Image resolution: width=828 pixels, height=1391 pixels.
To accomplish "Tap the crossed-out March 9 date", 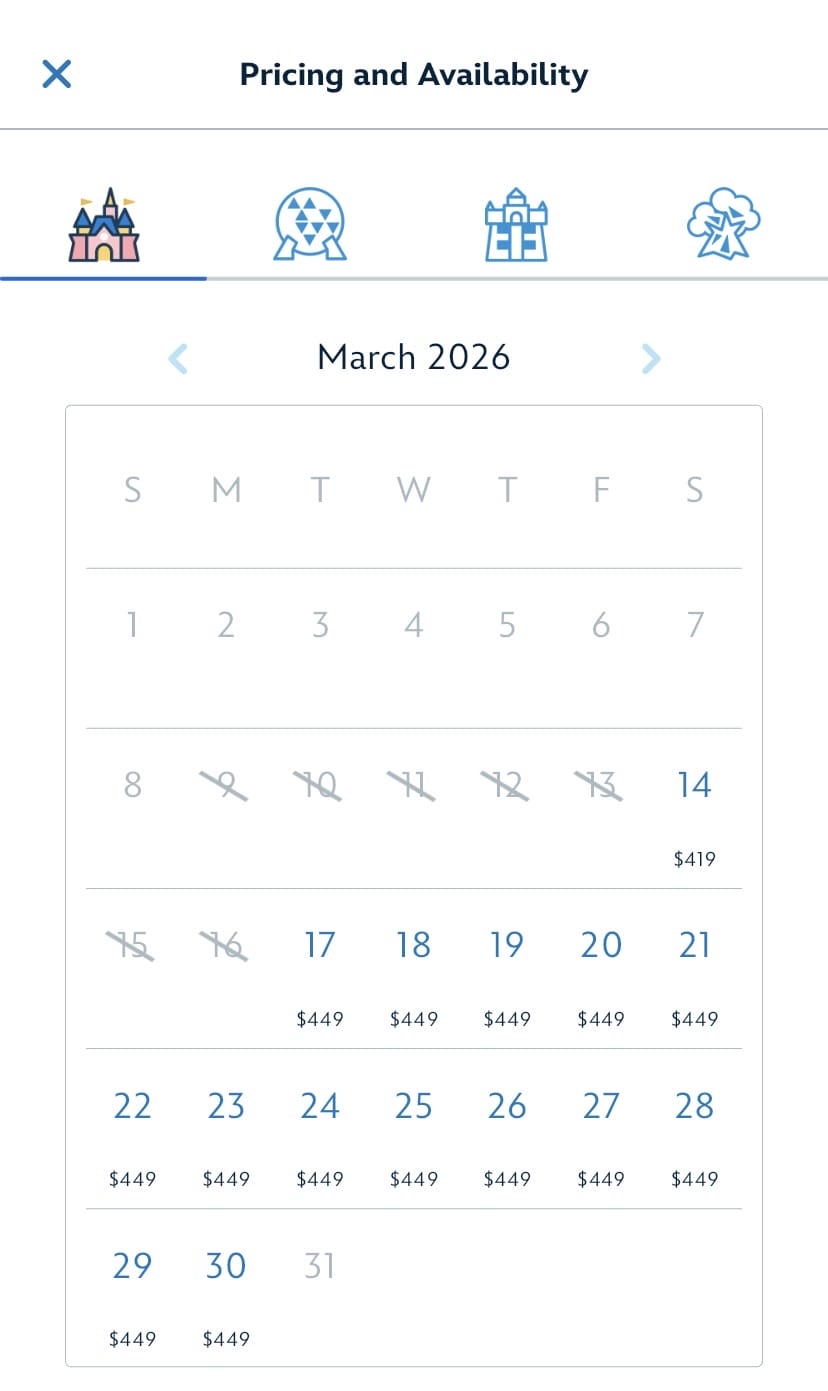I will pos(225,785).
